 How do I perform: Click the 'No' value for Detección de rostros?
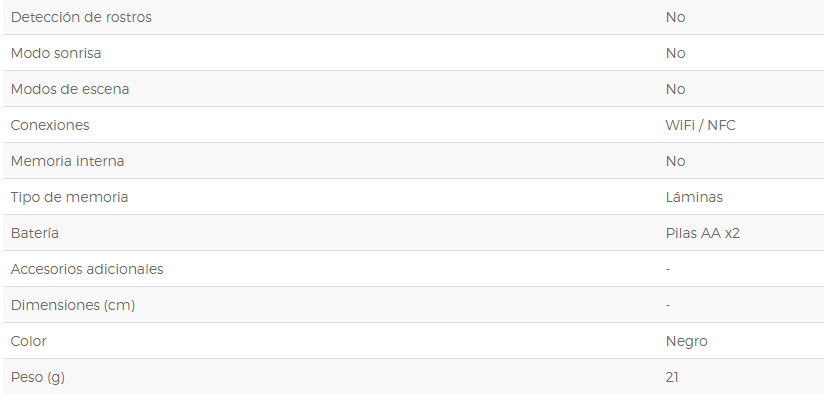[675, 17]
